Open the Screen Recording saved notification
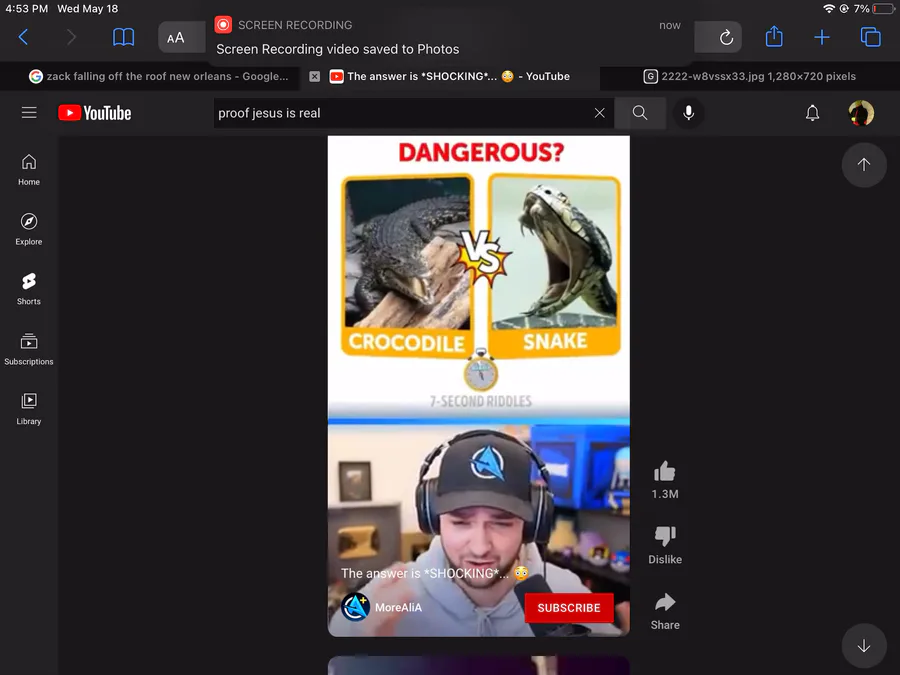This screenshot has height=675, width=900. [x=449, y=38]
